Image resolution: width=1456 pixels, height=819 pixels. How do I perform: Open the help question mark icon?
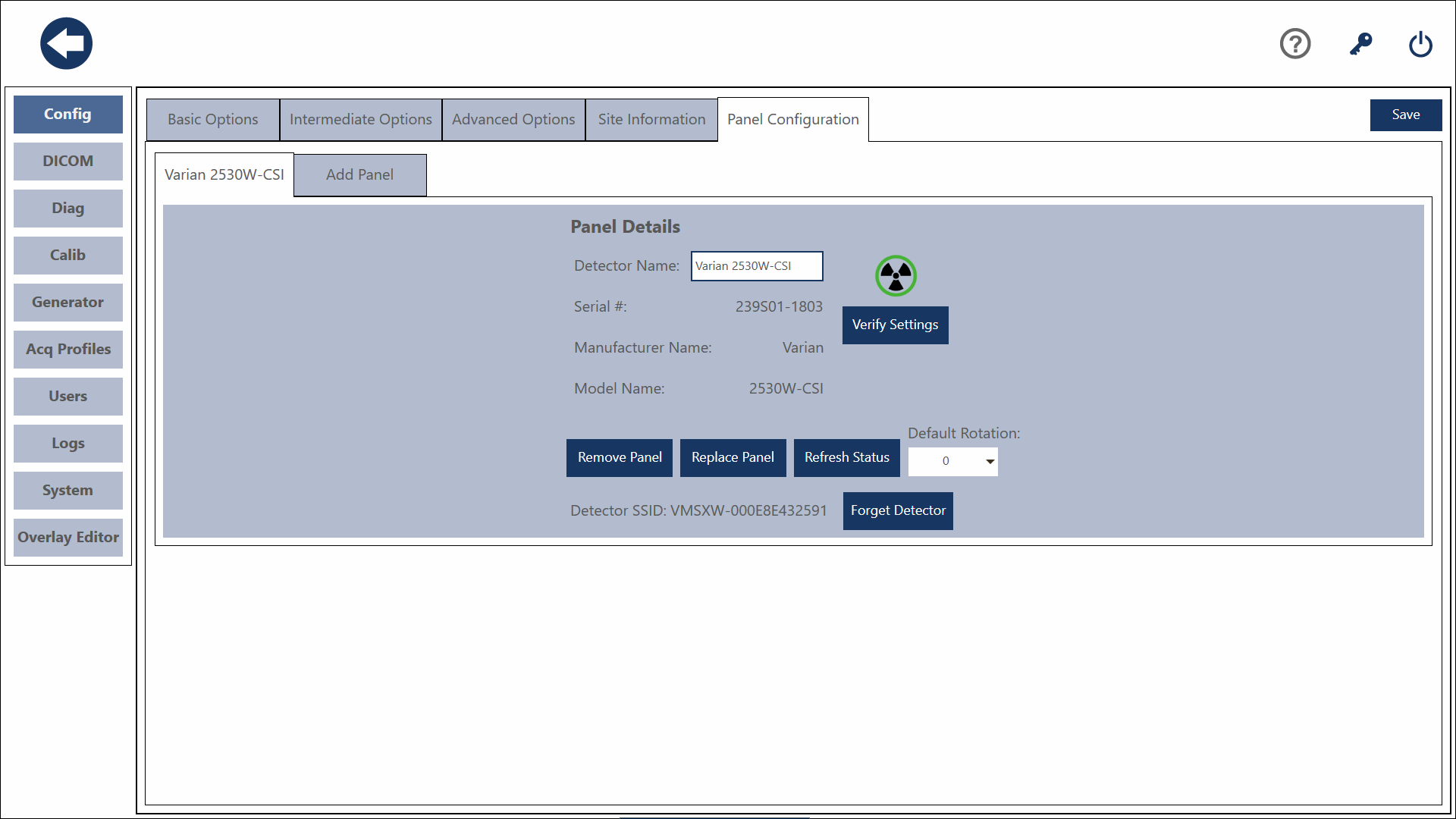(x=1295, y=44)
